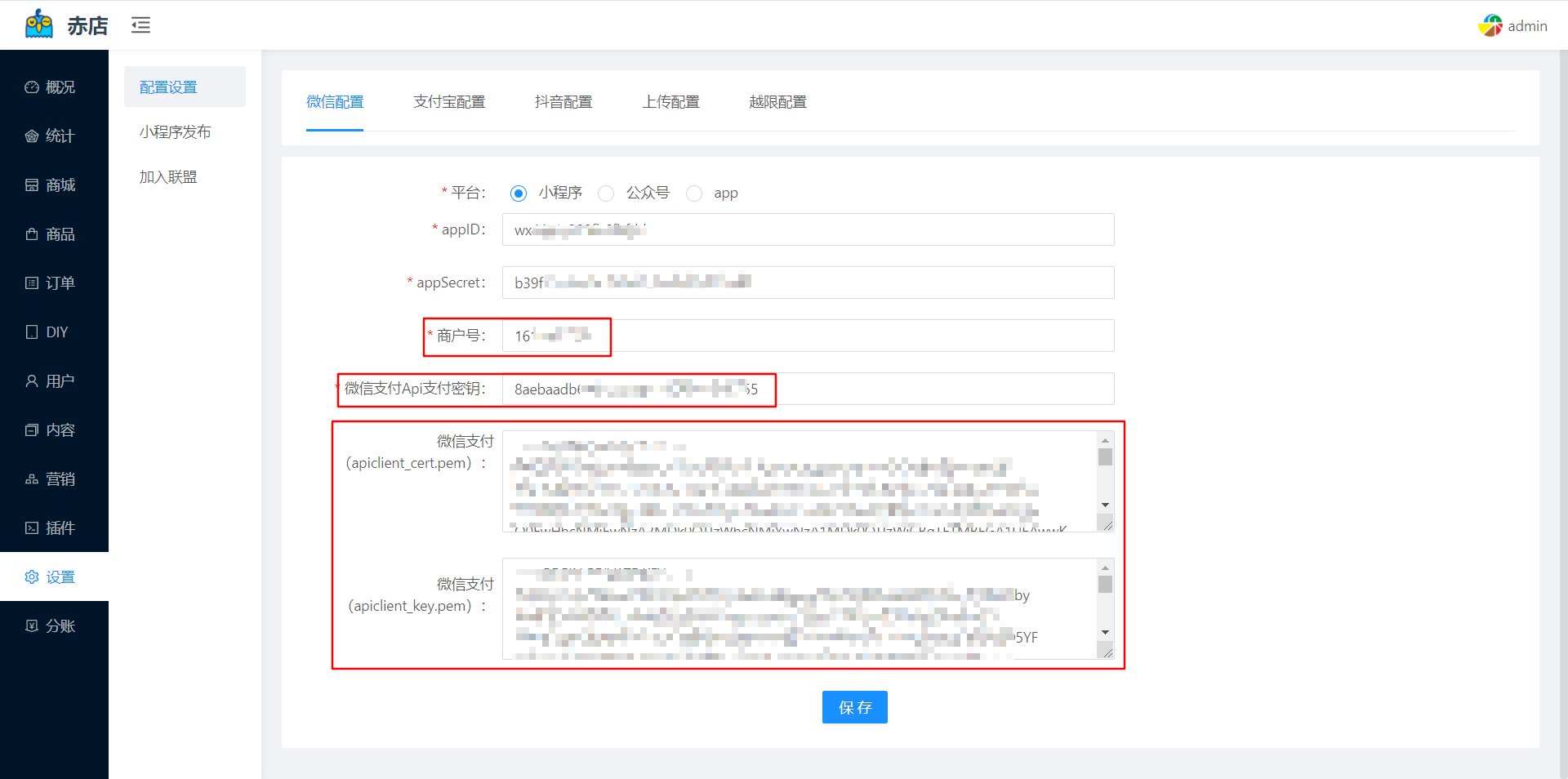This screenshot has width=1568, height=779.
Task: Click key.pem textarea scroll up arrow
Action: pyautogui.click(x=1105, y=568)
